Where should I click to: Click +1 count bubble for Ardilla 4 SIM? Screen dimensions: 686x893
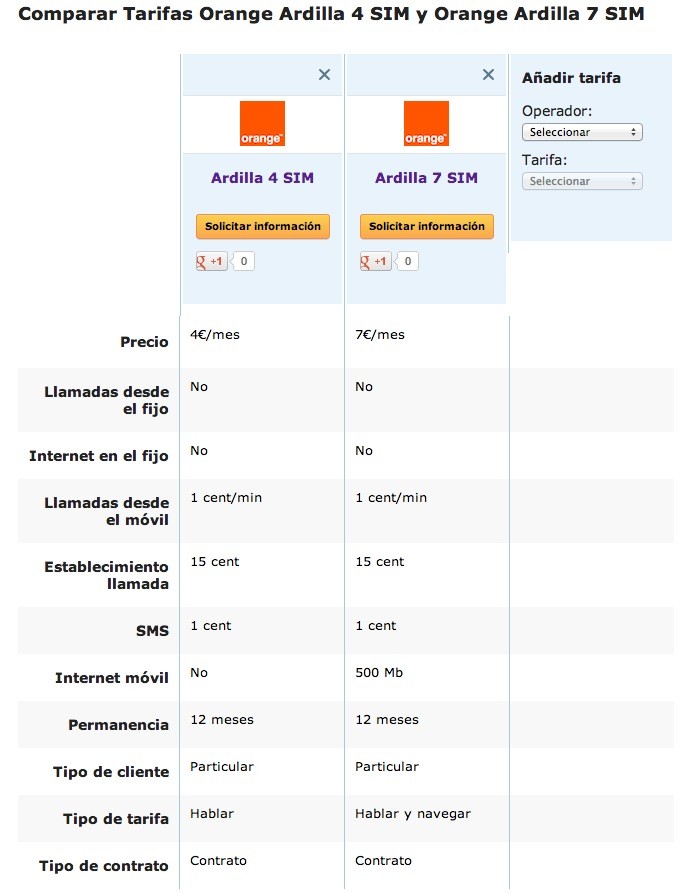pos(243,261)
